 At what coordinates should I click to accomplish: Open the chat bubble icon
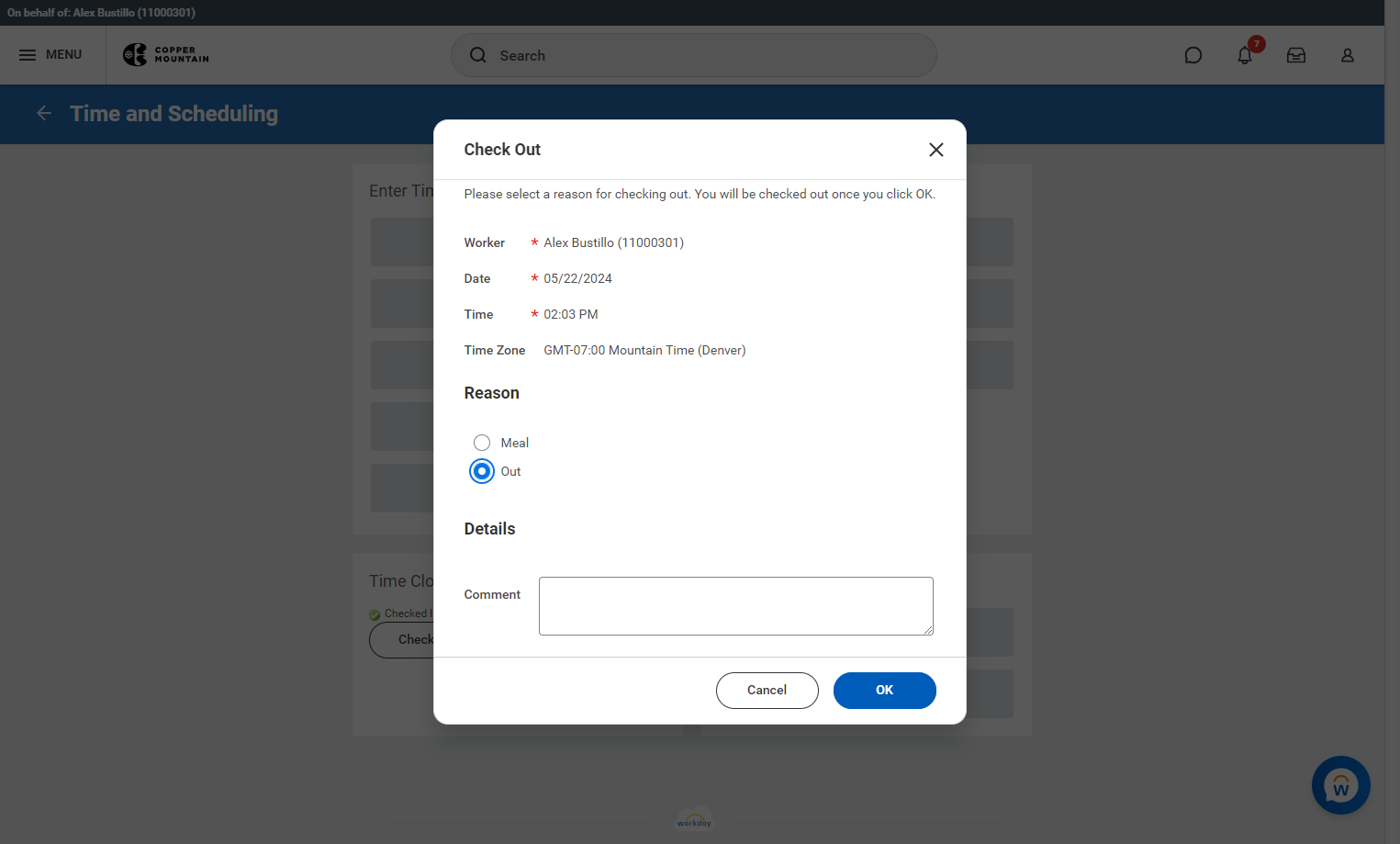click(1193, 55)
